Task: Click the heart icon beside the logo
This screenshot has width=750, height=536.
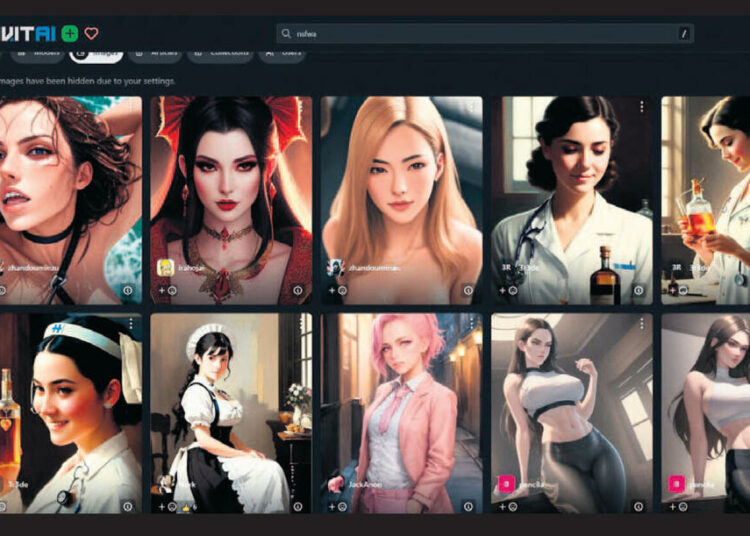Action: click(91, 33)
